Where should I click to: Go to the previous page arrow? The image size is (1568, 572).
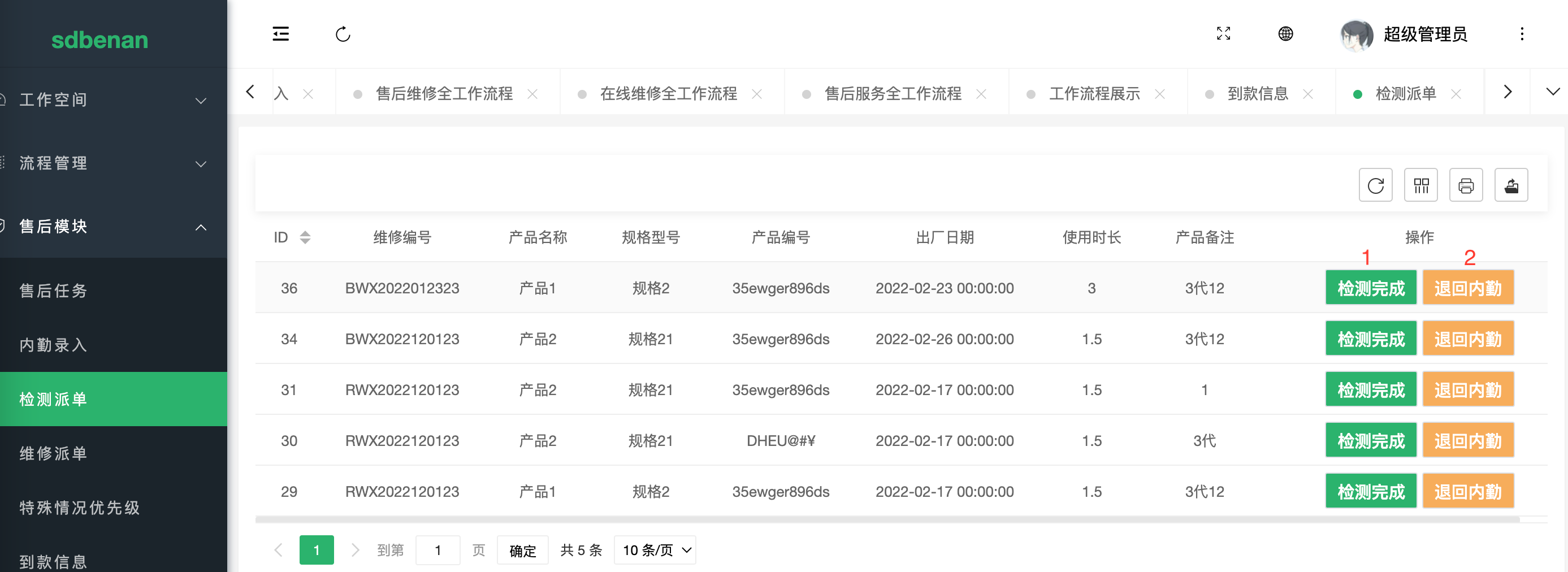click(278, 550)
